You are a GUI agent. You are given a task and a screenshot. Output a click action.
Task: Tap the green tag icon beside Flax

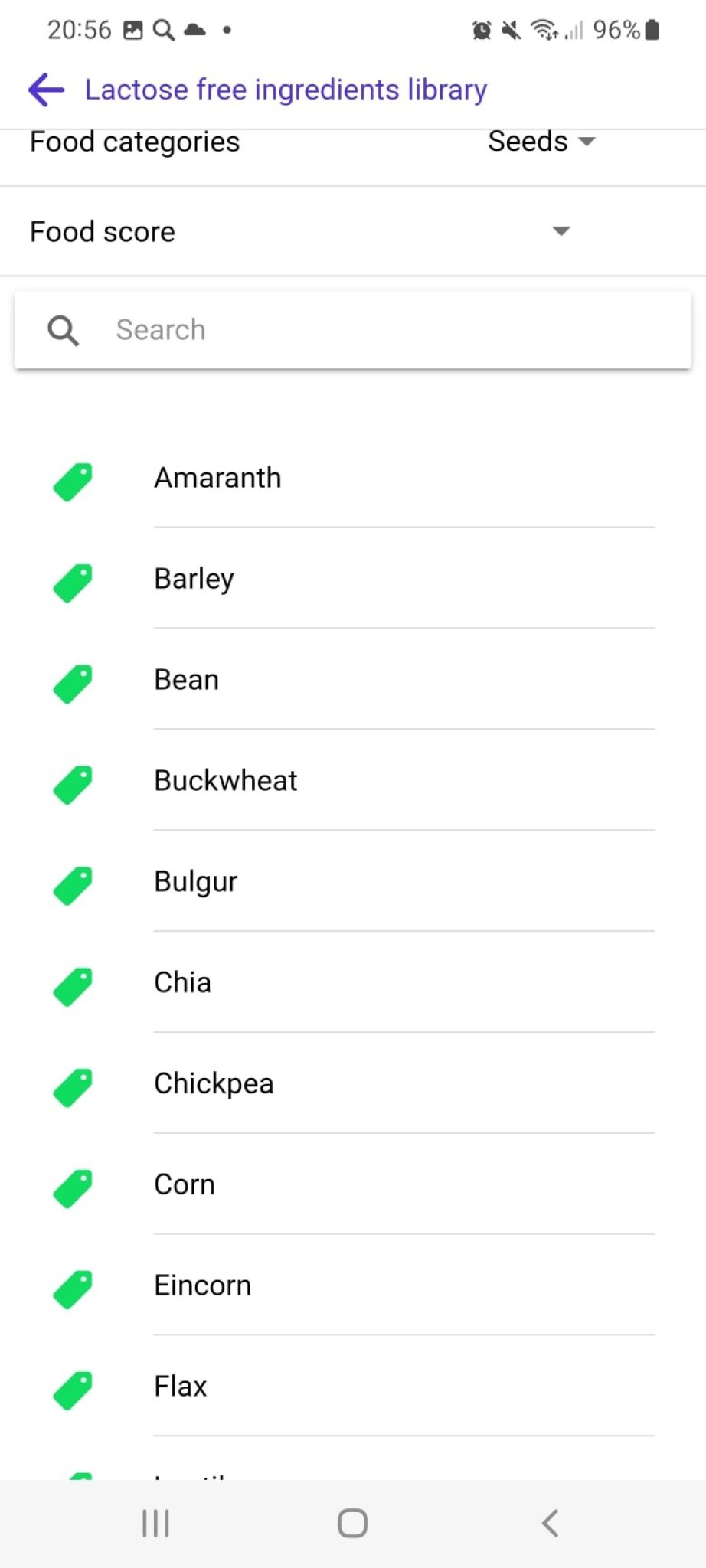click(73, 1390)
